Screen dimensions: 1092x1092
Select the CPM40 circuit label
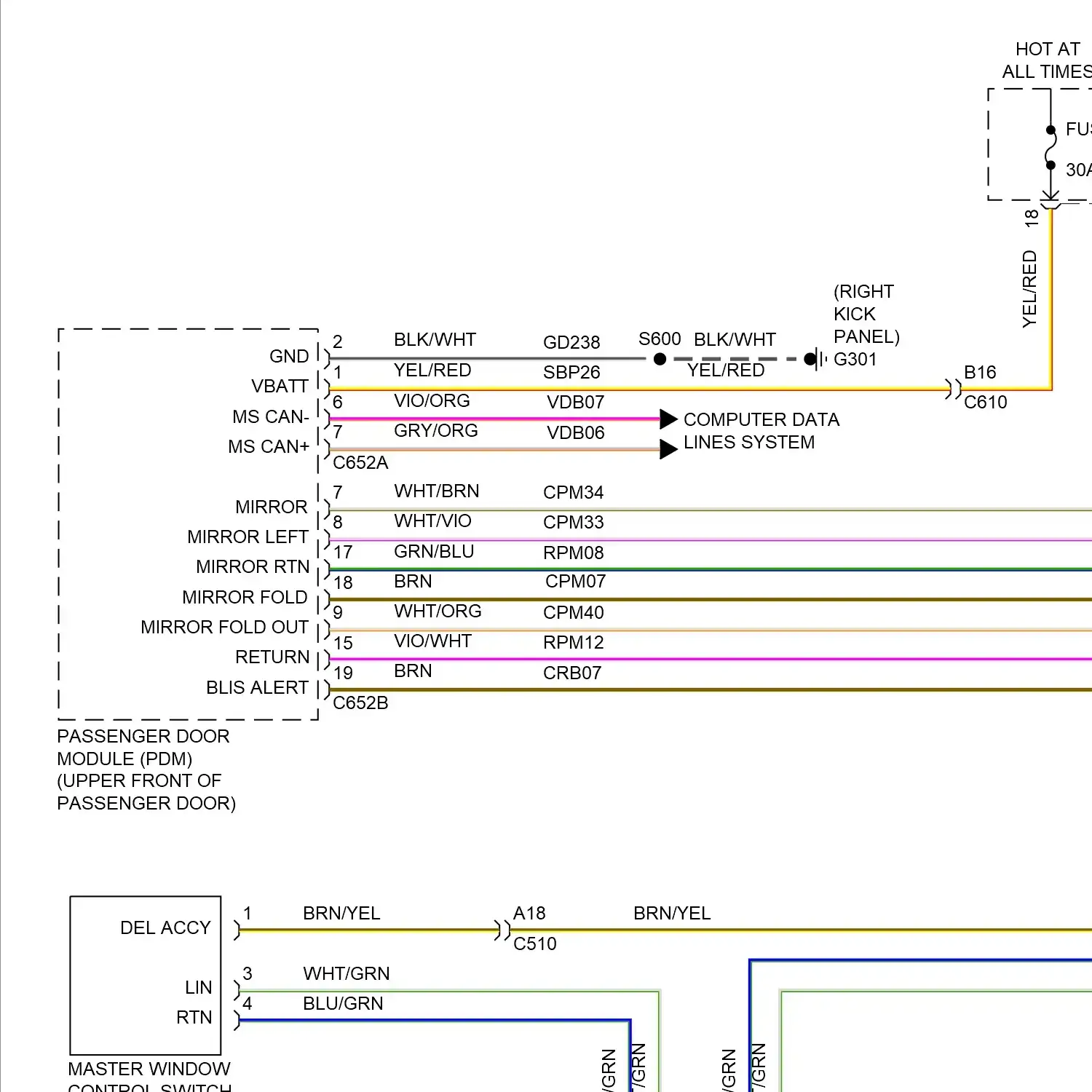(573, 612)
